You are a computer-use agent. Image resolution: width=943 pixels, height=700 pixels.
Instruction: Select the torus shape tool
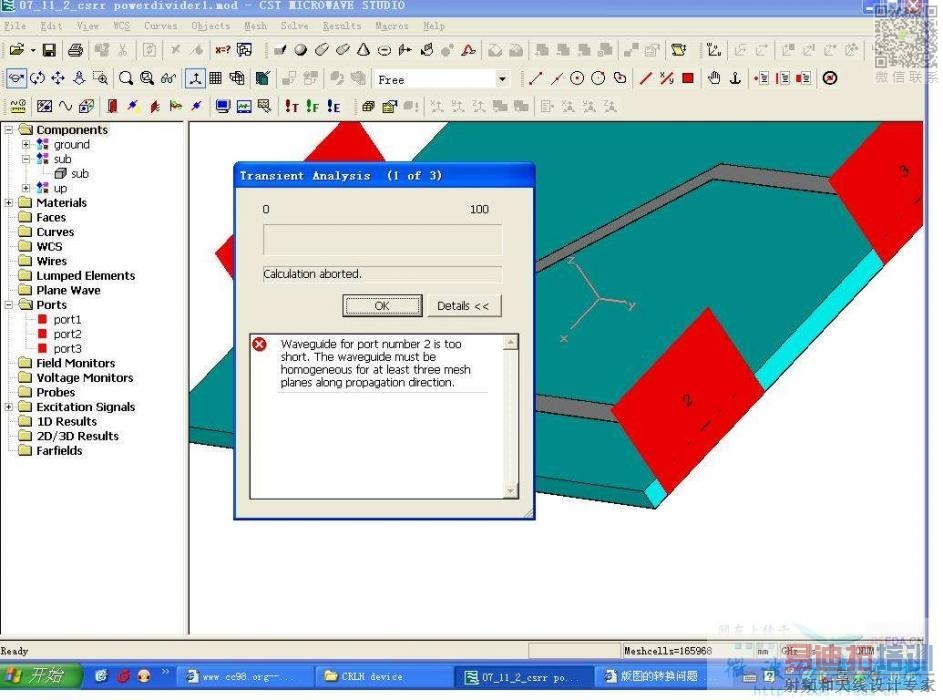tap(384, 50)
